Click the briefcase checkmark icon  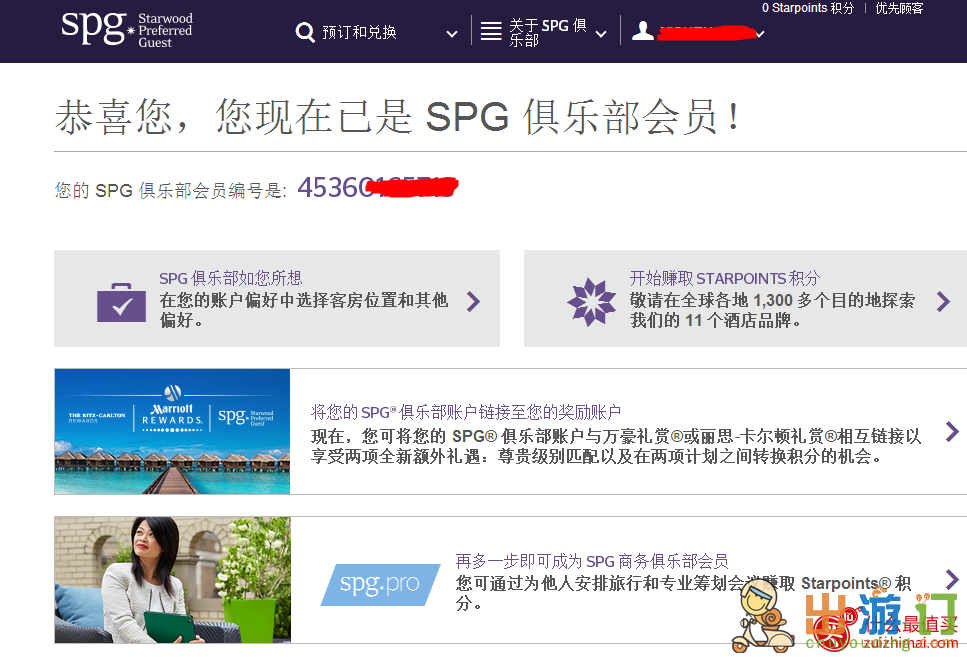(121, 303)
